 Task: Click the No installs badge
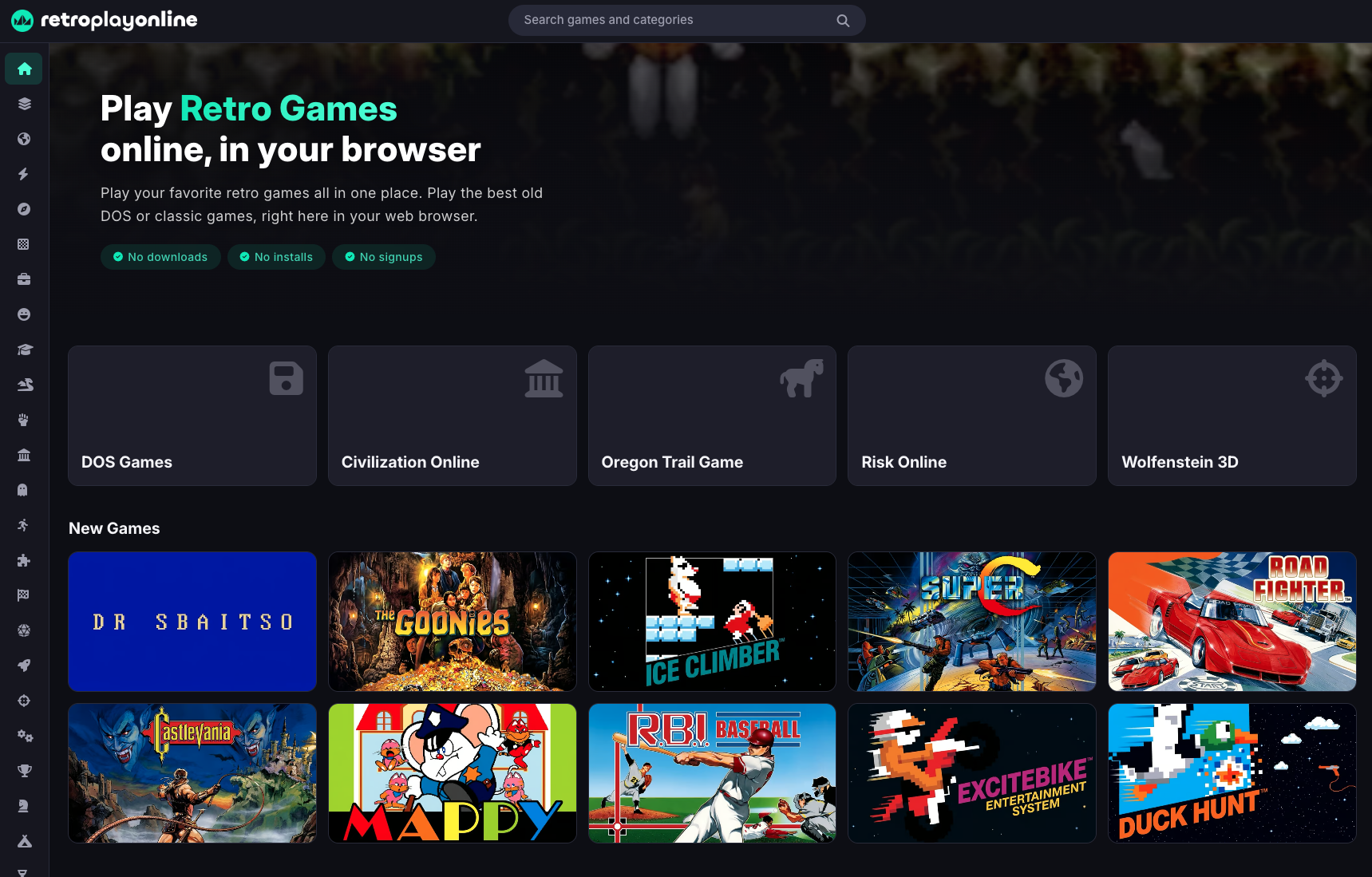[276, 257]
